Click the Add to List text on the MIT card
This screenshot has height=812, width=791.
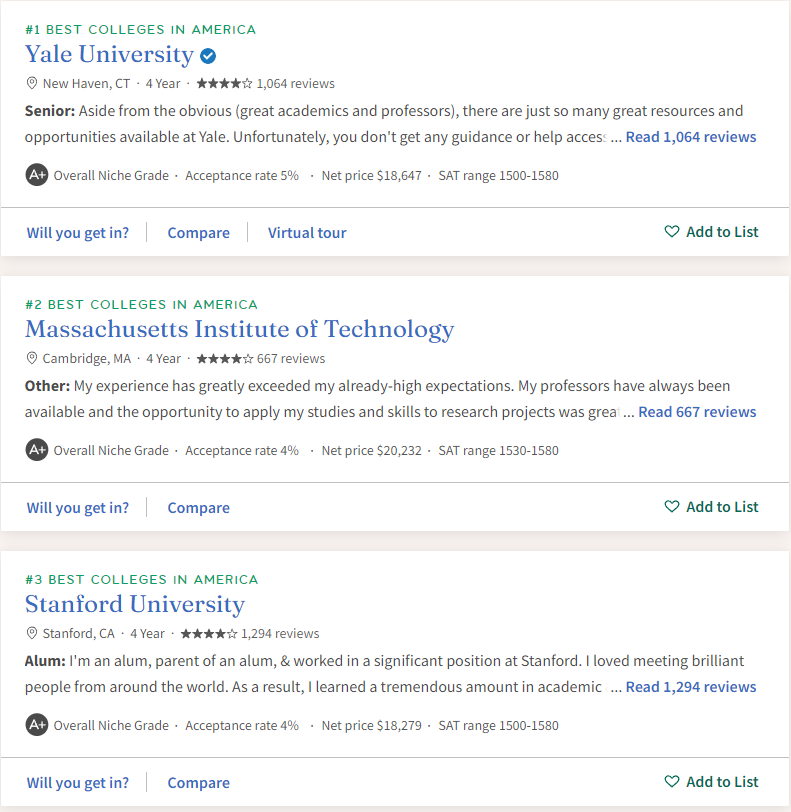coord(722,506)
